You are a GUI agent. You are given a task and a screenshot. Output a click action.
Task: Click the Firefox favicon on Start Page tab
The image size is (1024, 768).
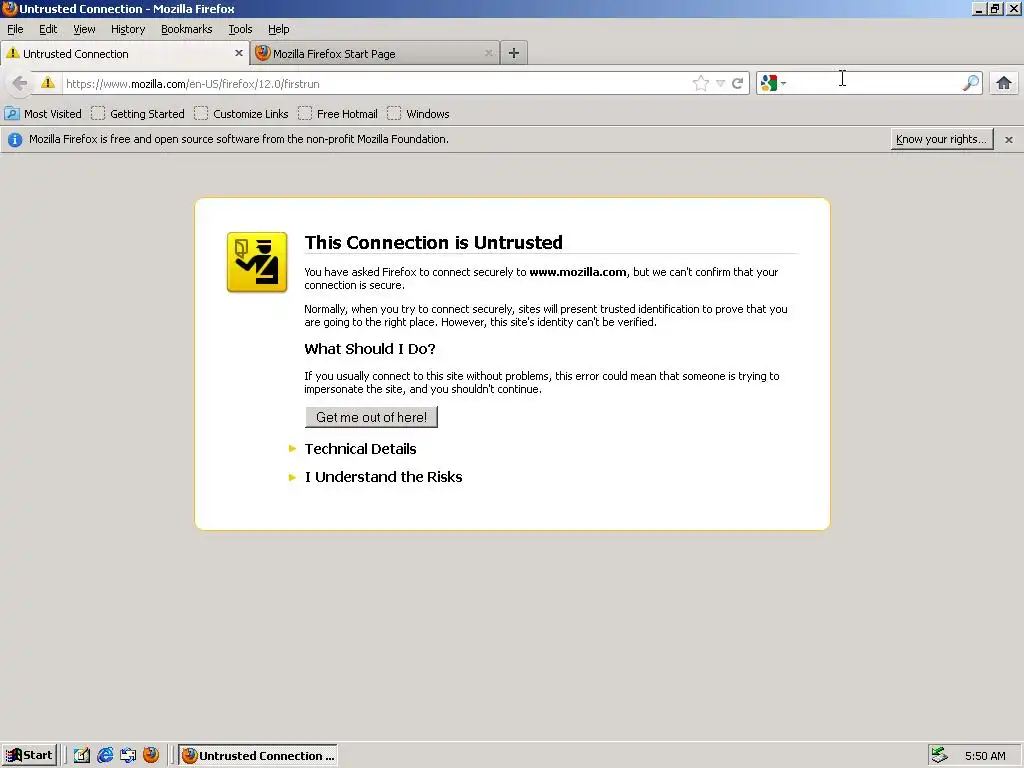tap(263, 53)
